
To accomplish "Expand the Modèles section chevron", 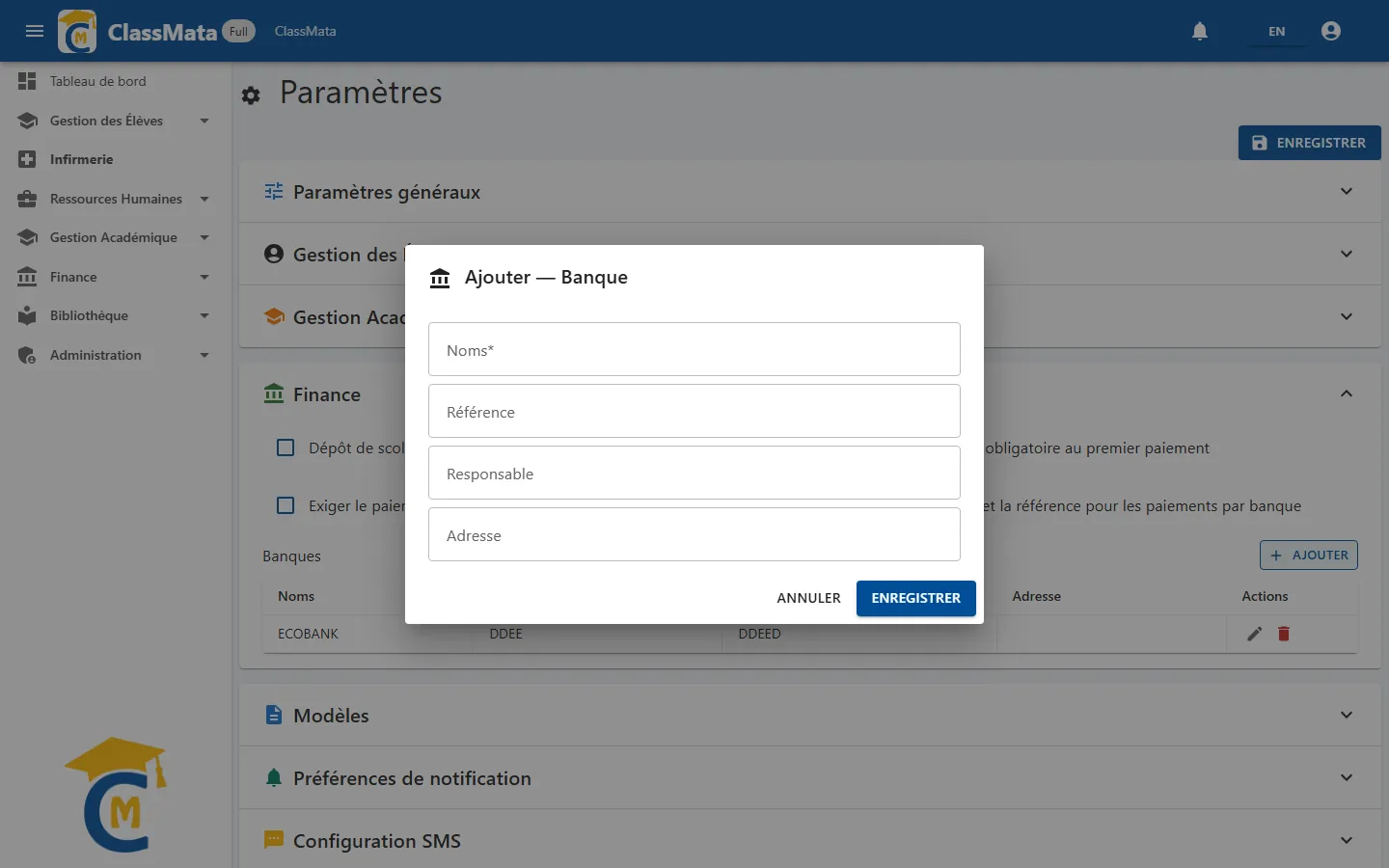I will tap(1347, 715).
